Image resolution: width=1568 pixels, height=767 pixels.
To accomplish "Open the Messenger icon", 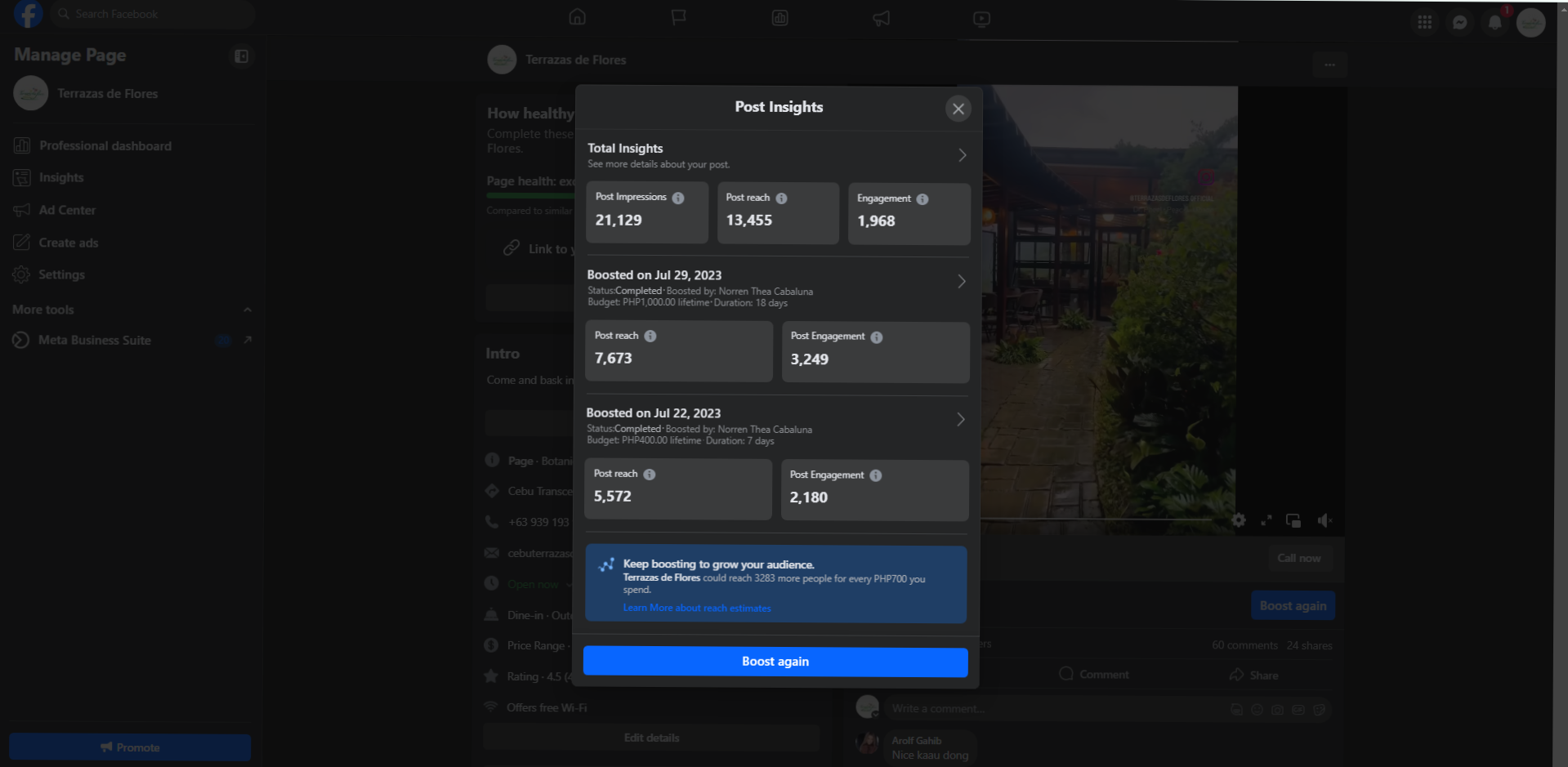I will [x=1460, y=22].
